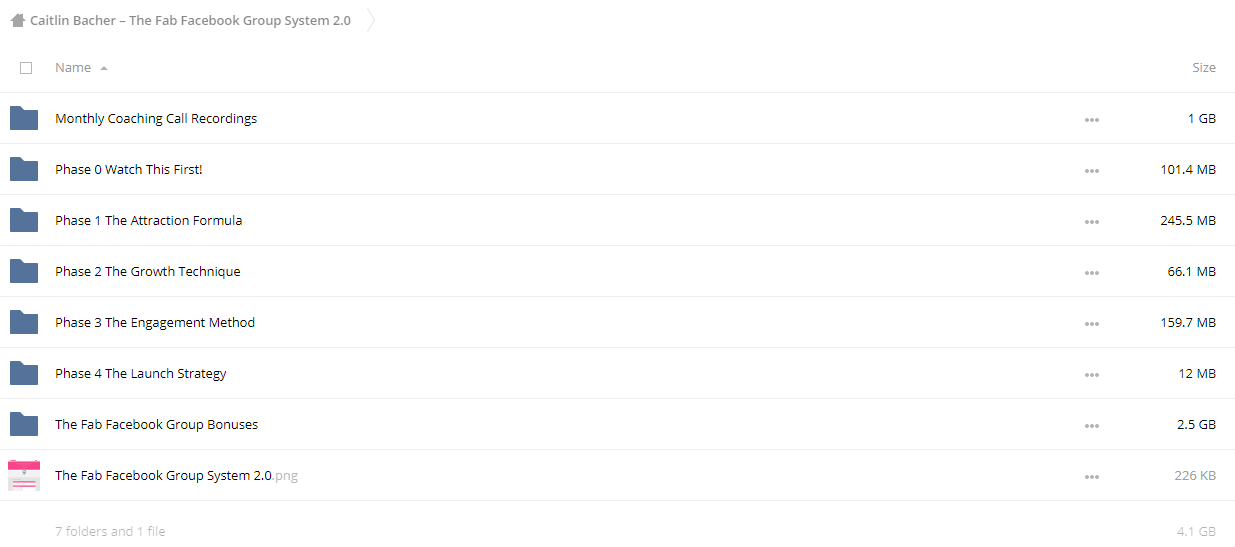Open the Monthly Coaching Call Recordings folder icon
This screenshot has height=547, width=1235.
(24, 118)
